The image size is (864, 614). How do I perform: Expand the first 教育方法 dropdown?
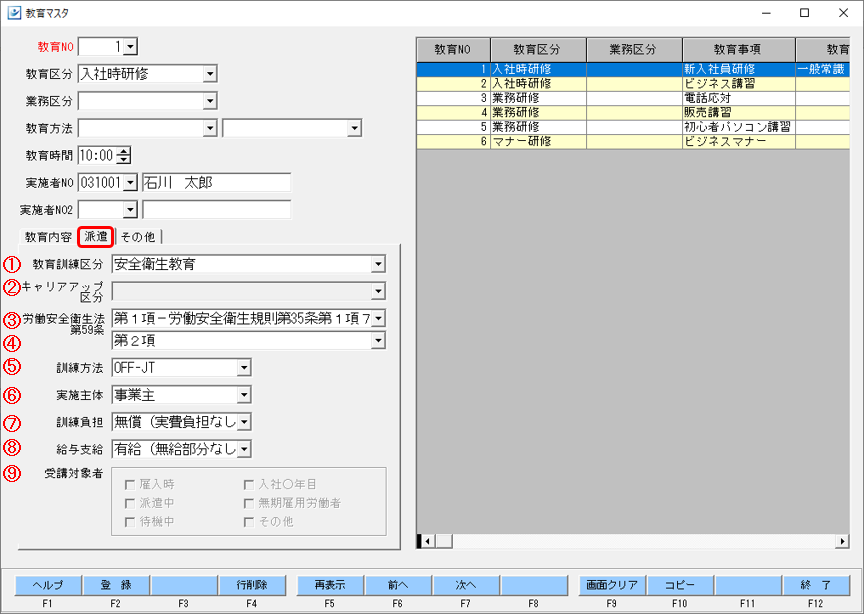coord(210,128)
